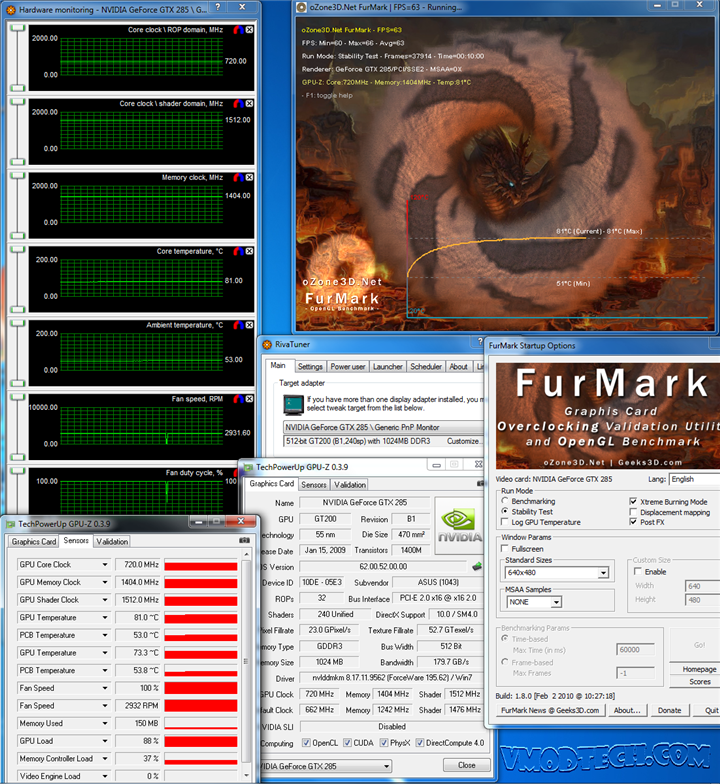Screen dimensions: 720x784
Task: Select Benchmarking run mode
Action: coord(504,501)
